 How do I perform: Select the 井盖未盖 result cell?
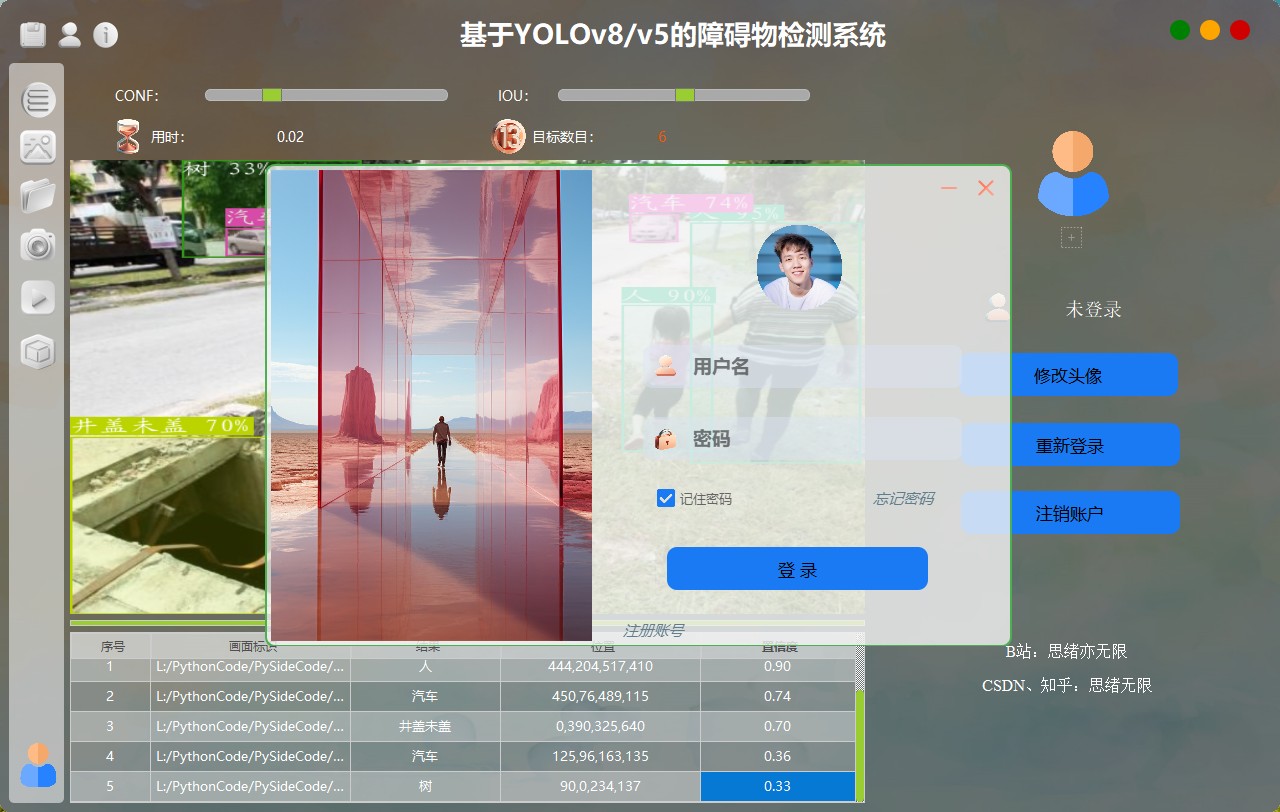(x=425, y=726)
